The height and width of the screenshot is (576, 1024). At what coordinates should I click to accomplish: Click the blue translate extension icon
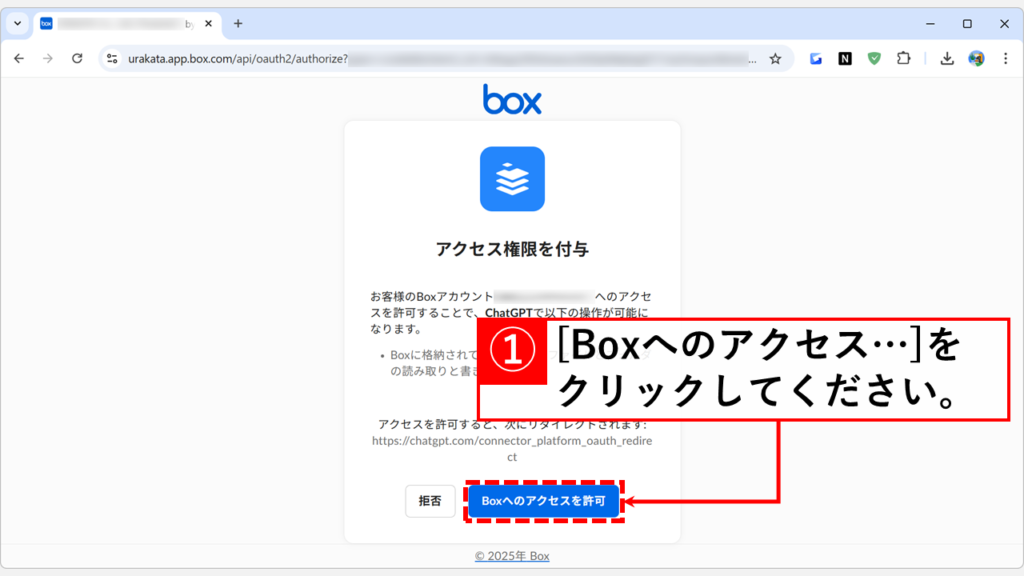pos(816,59)
